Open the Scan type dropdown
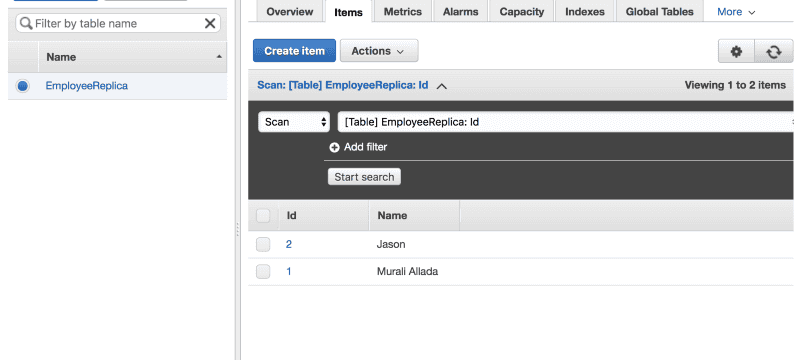 point(294,122)
